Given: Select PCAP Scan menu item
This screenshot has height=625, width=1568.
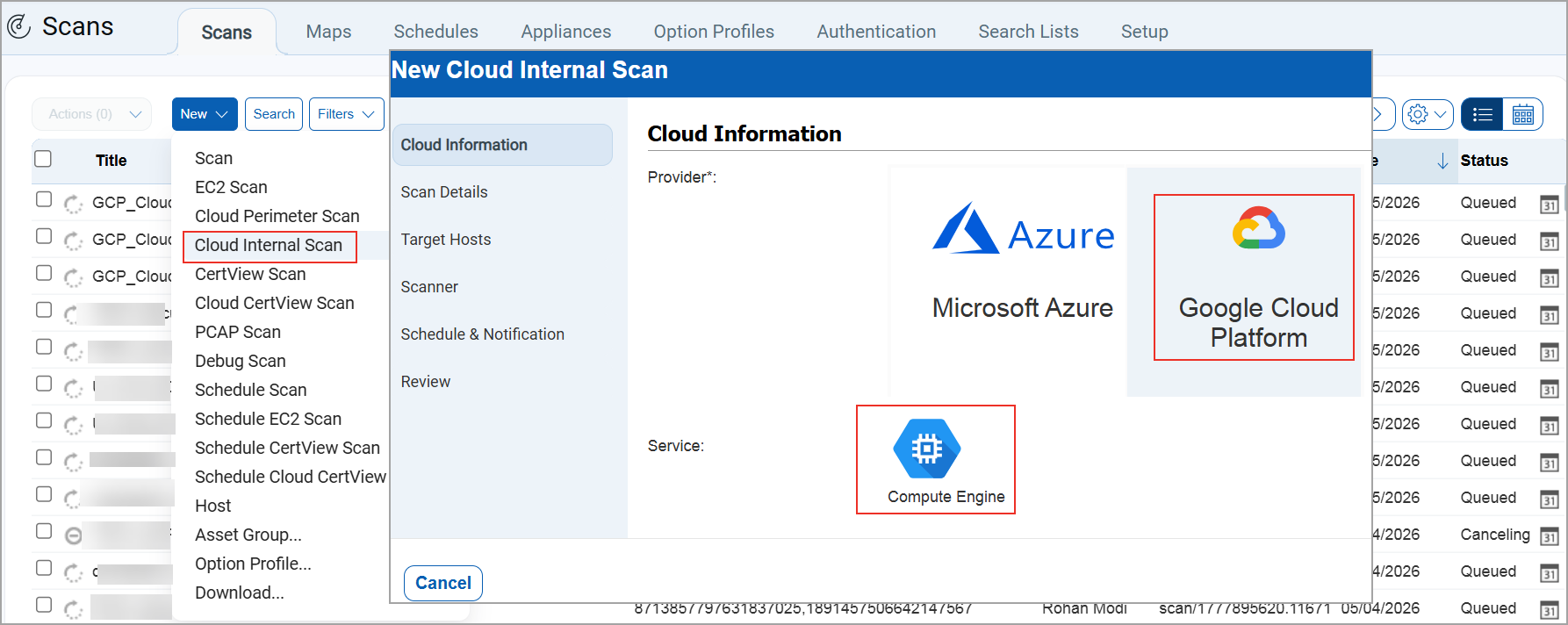Looking at the screenshot, I should point(238,332).
